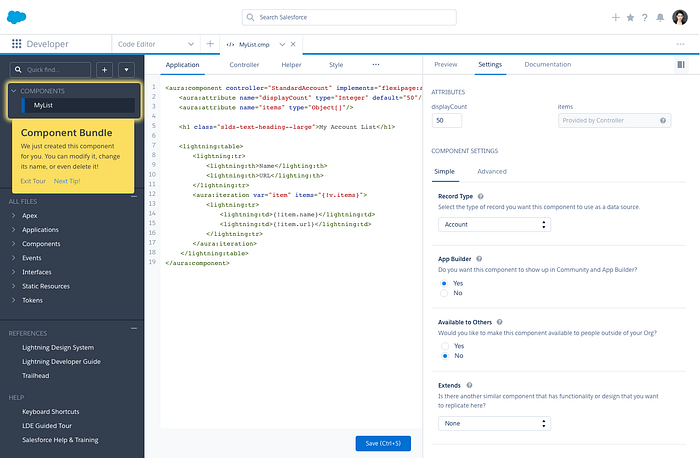The height and width of the screenshot is (458, 700).
Task: Open the Record Type Account dropdown
Action: [495, 225]
